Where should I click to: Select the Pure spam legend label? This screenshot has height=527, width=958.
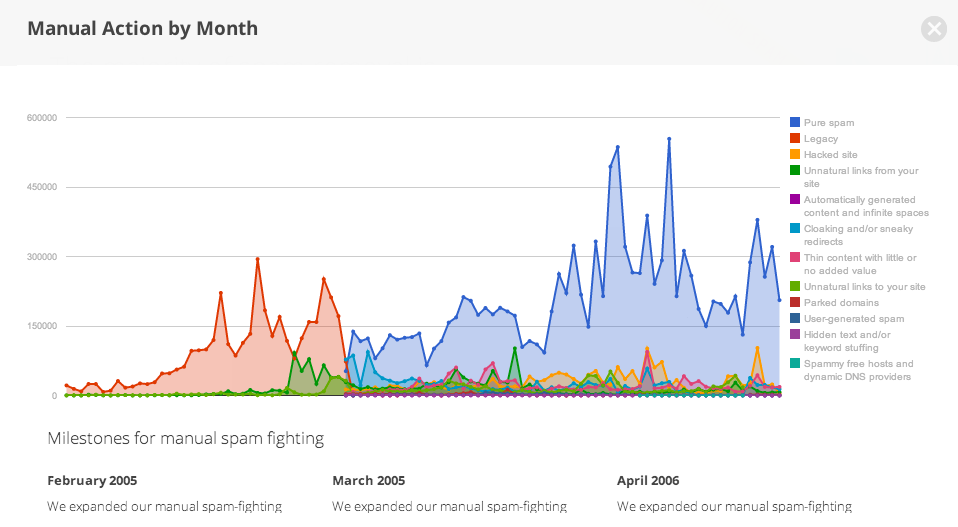pyautogui.click(x=829, y=123)
